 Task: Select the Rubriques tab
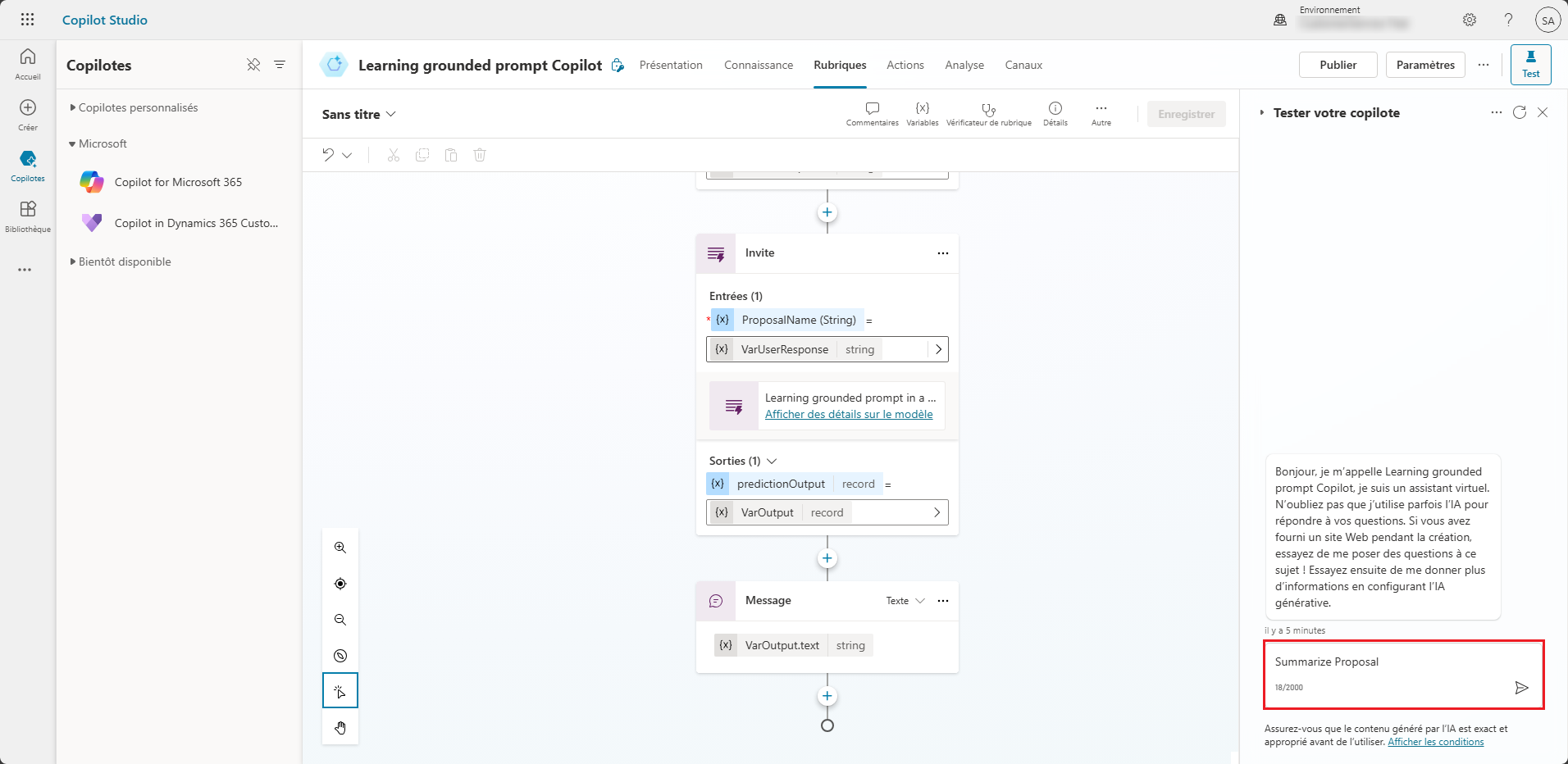pos(840,65)
